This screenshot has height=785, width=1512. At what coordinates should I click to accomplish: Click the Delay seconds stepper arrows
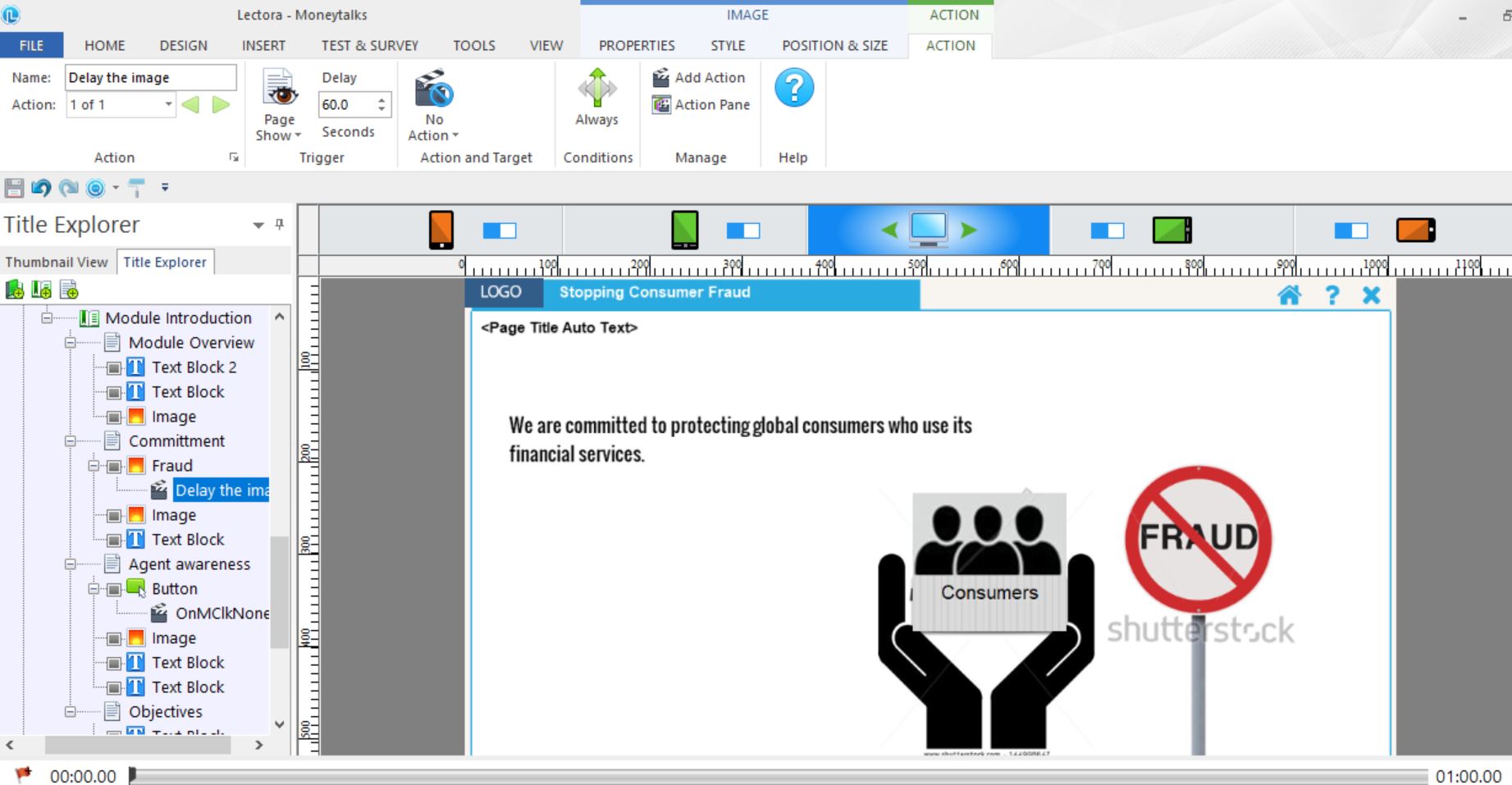tap(381, 104)
